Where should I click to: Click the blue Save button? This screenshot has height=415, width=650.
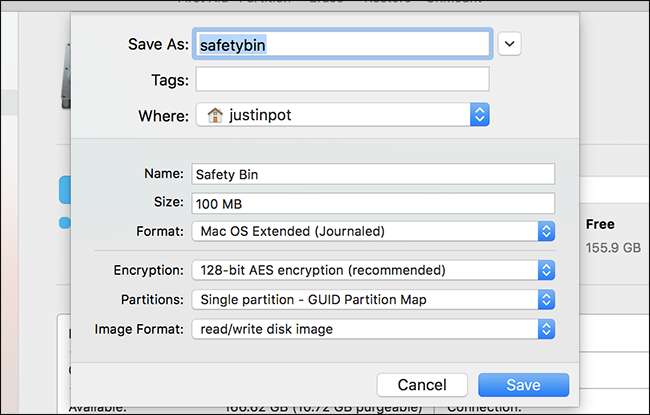point(523,385)
